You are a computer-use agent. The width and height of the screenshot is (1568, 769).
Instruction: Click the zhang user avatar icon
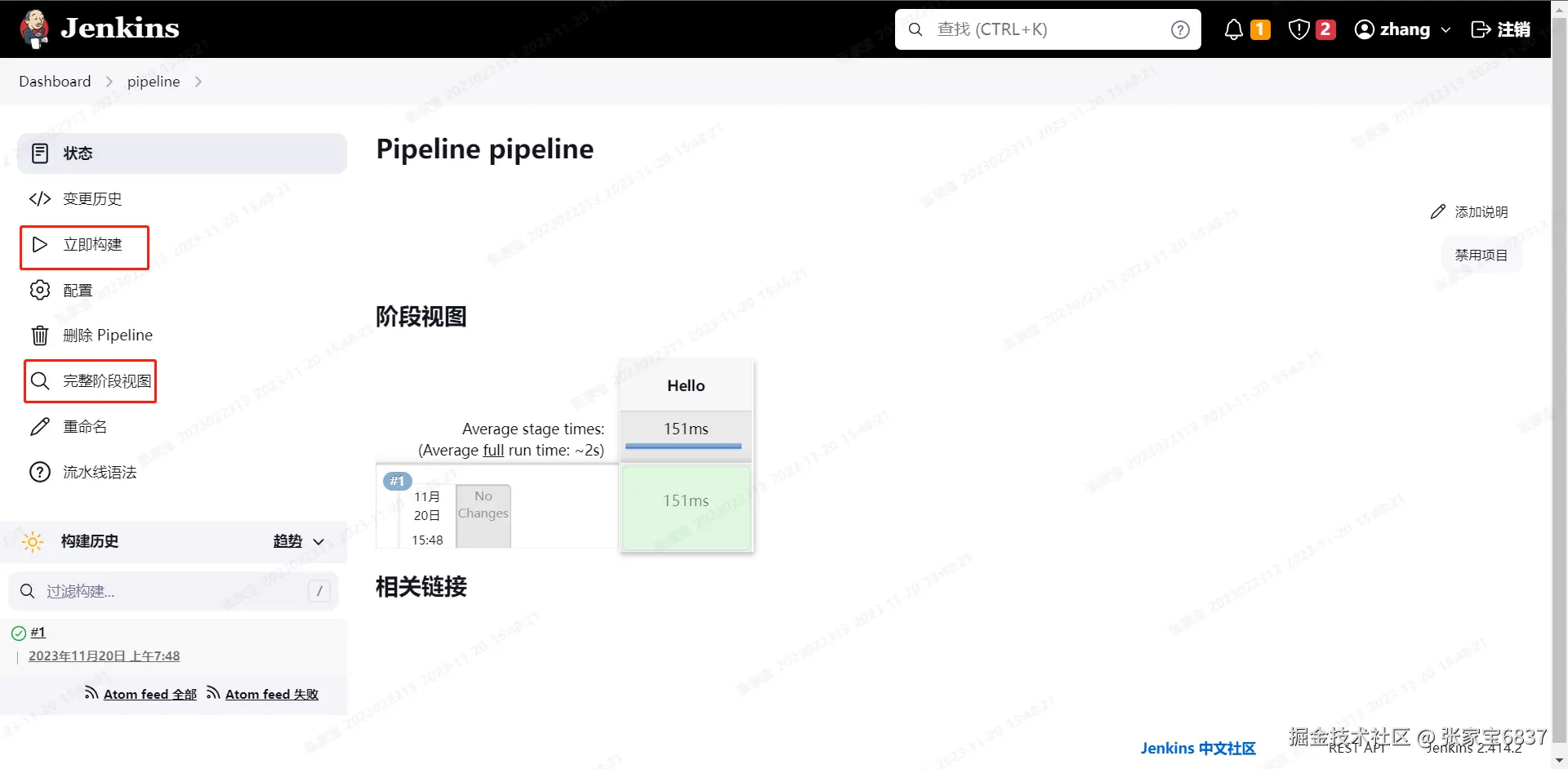[1364, 29]
